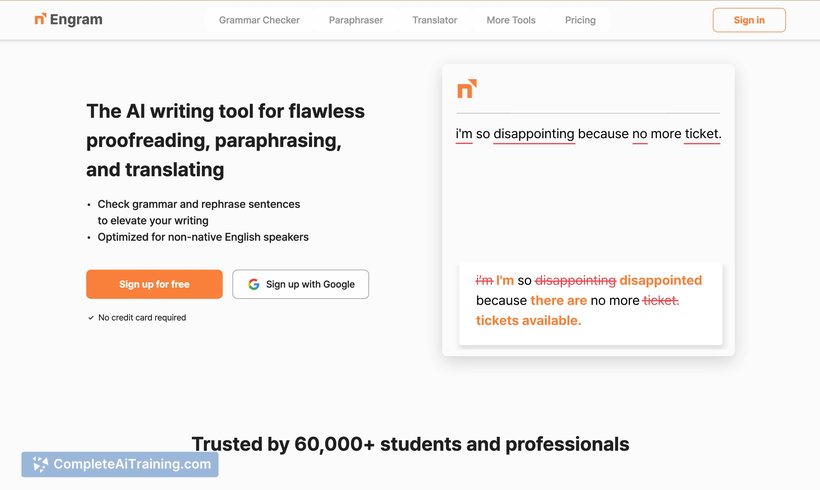This screenshot has width=820, height=490.
Task: Click the CompleteAiTraining.com watermark icon
Action: [40, 464]
